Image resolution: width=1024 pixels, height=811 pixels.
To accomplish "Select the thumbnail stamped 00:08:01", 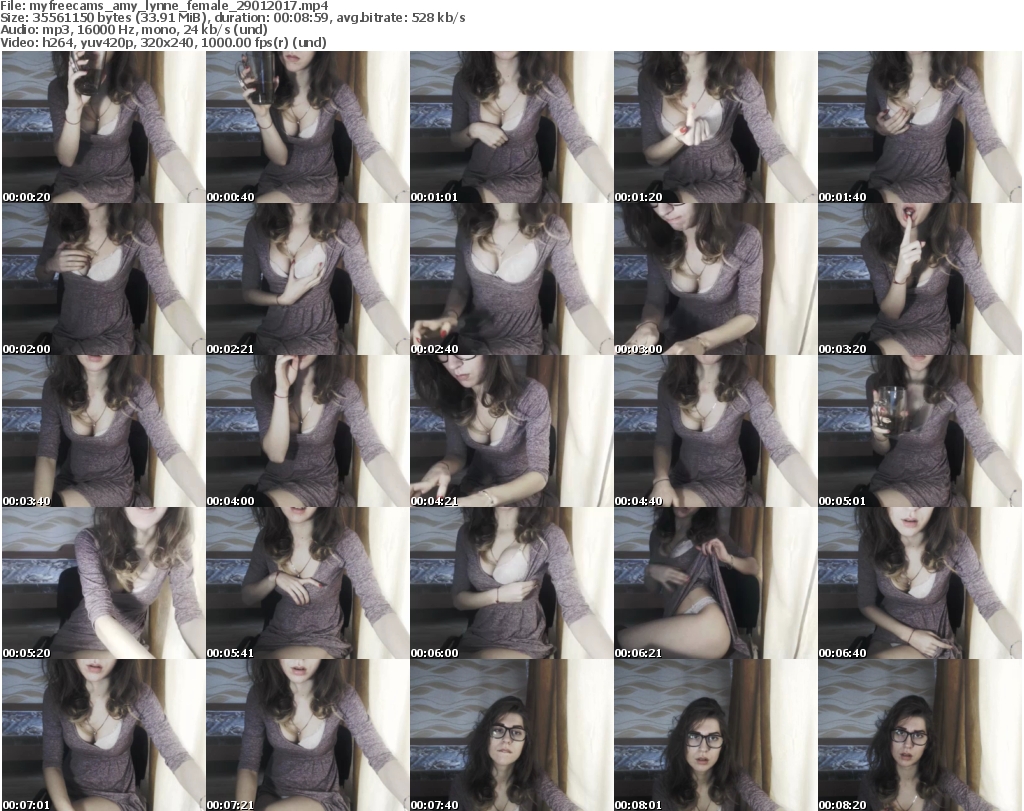I will [x=716, y=735].
